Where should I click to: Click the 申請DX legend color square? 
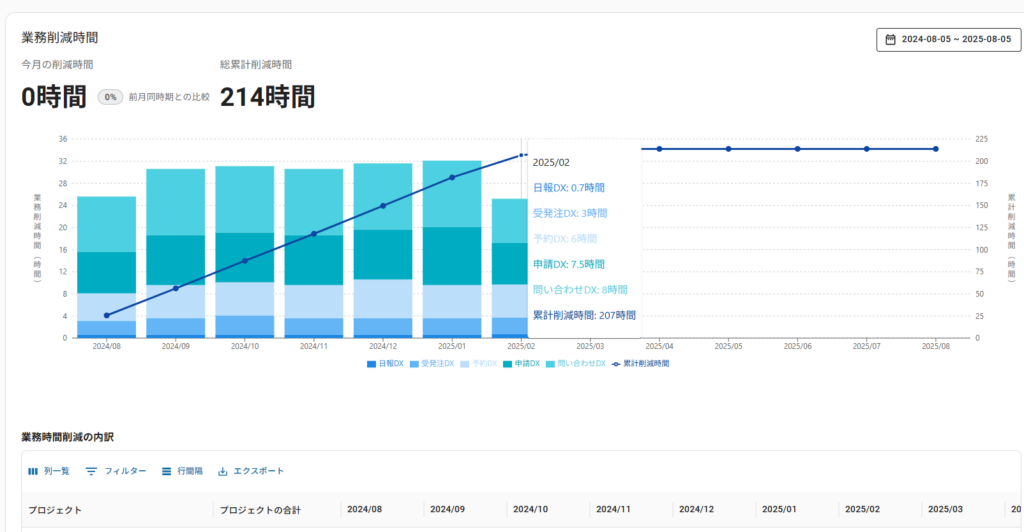pos(507,364)
